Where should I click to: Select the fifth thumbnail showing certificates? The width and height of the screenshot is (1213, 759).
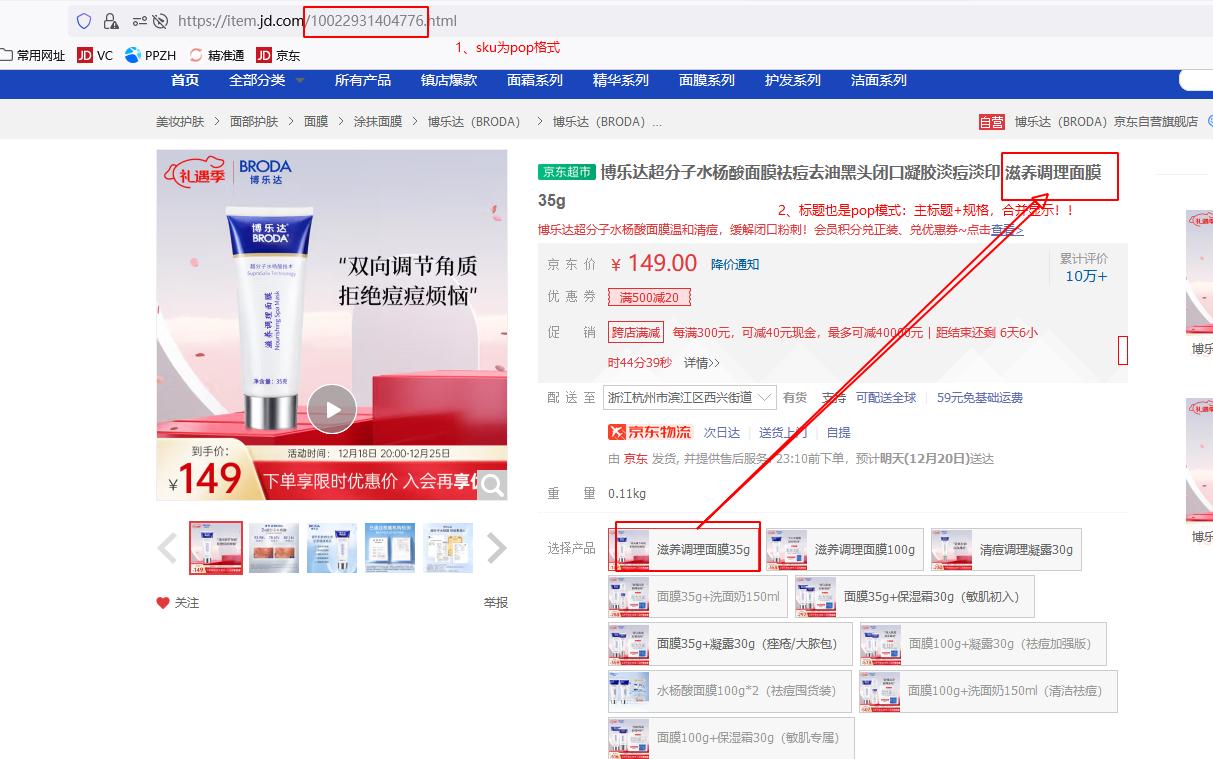(448, 548)
